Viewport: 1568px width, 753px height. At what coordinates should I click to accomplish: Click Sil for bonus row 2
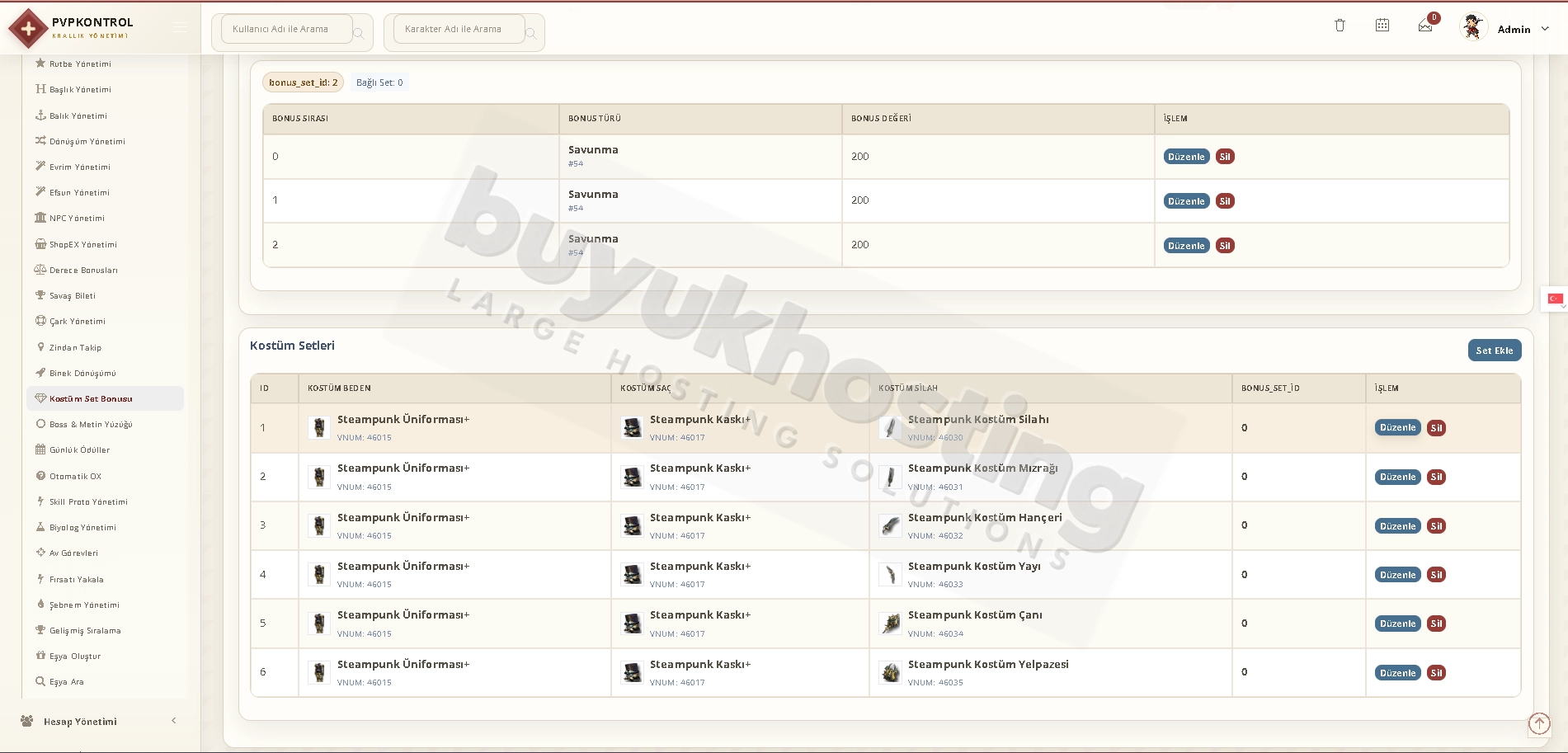(x=1225, y=246)
